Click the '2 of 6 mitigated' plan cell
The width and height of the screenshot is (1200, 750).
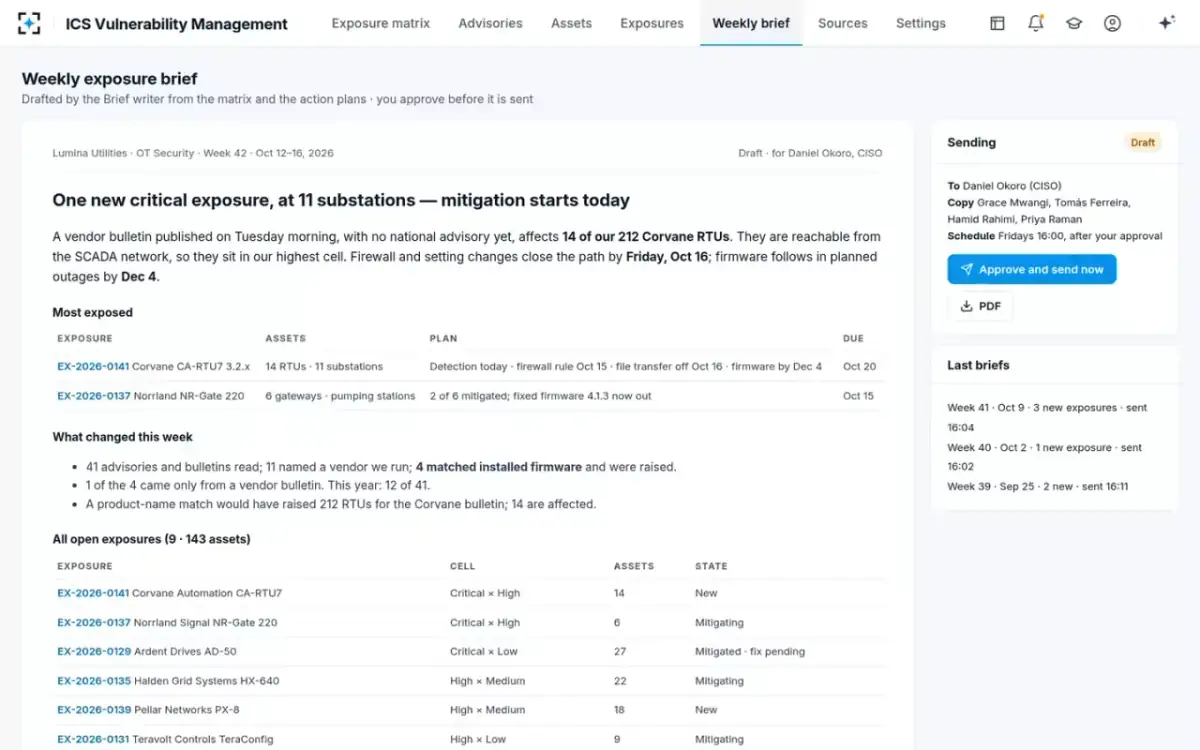[x=540, y=396]
